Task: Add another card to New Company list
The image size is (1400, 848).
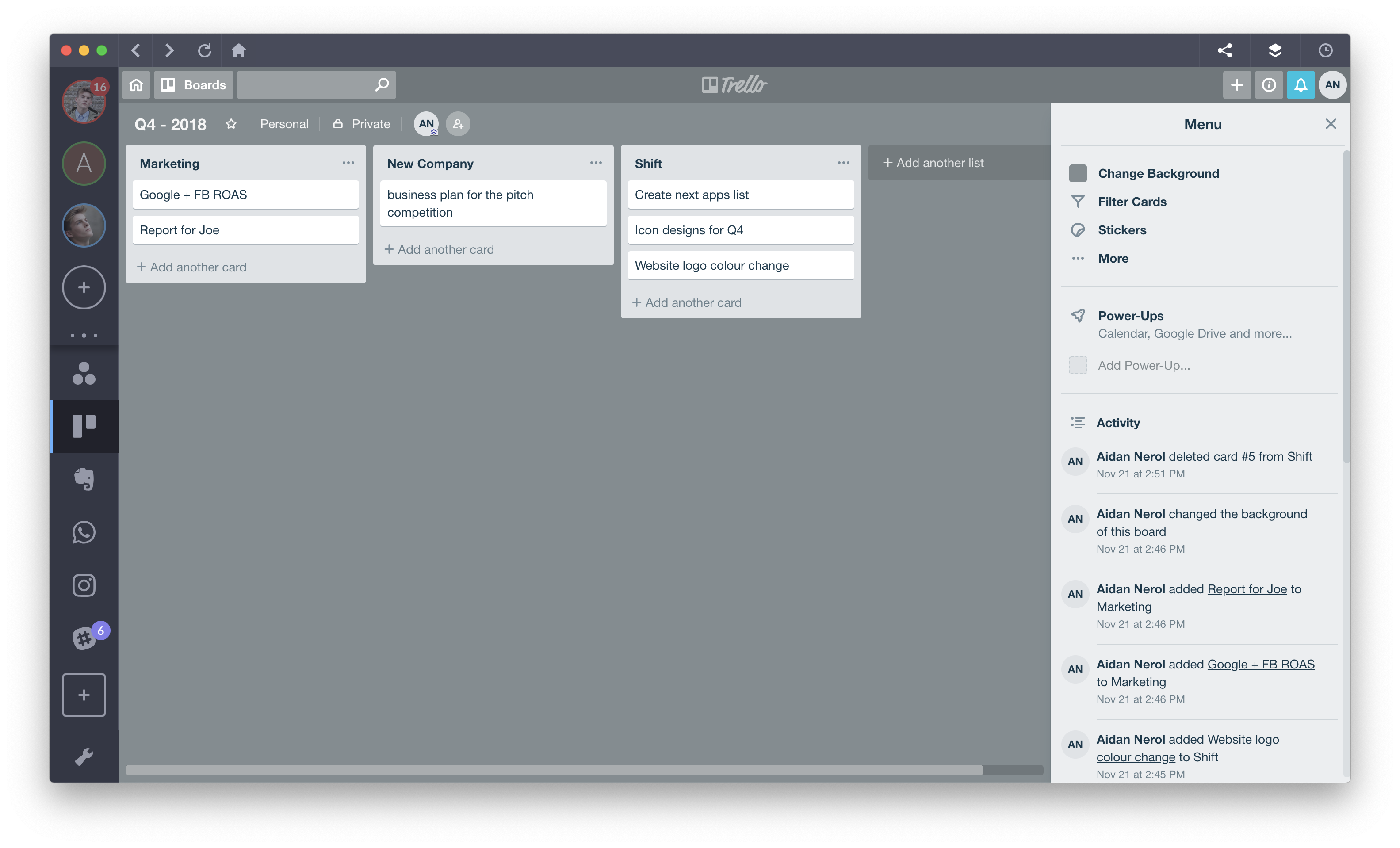Action: 439,249
